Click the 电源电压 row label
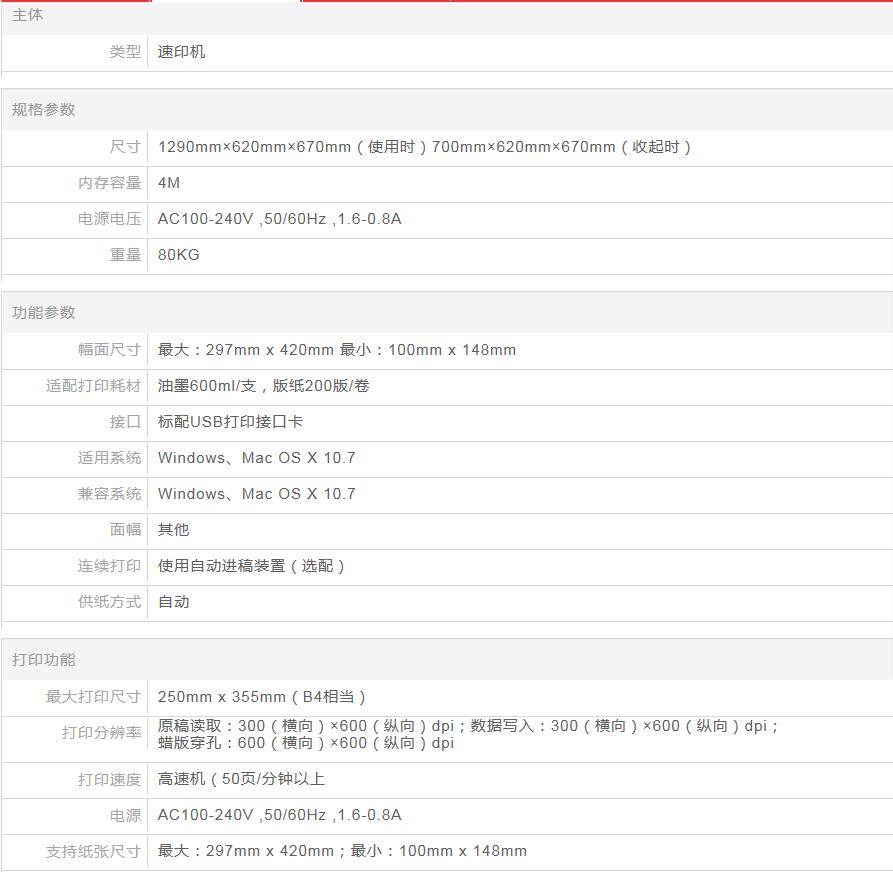This screenshot has width=893, height=872. [x=110, y=219]
